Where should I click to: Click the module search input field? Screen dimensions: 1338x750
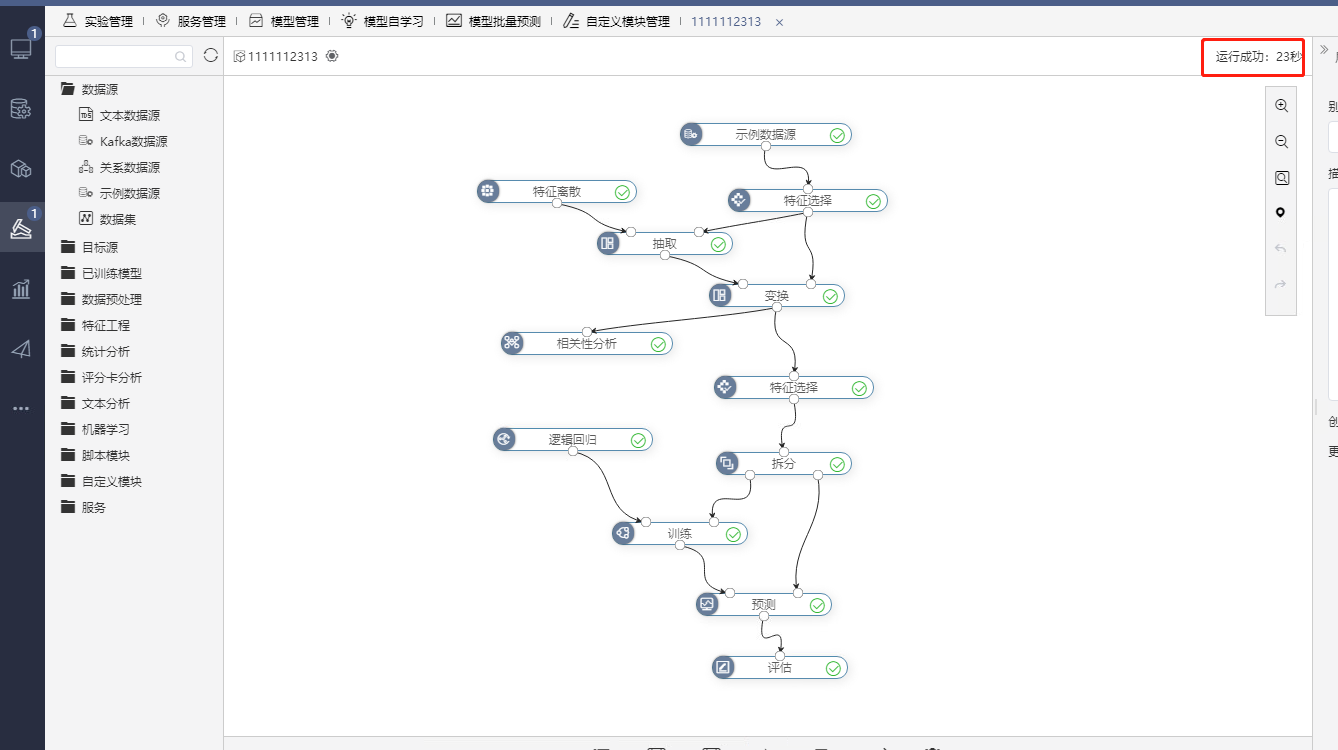coord(124,56)
